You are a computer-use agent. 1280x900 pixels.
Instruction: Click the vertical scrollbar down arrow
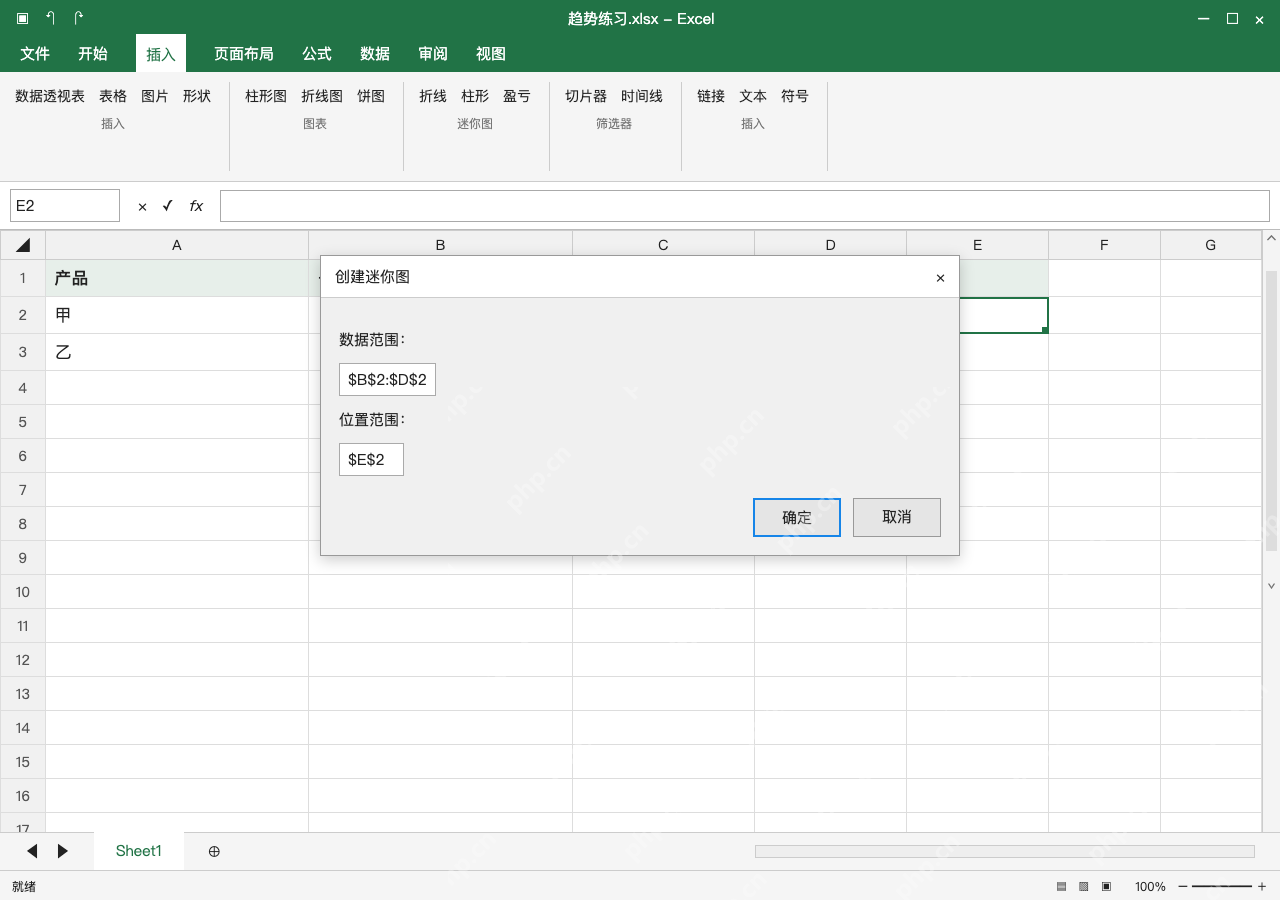(1271, 586)
